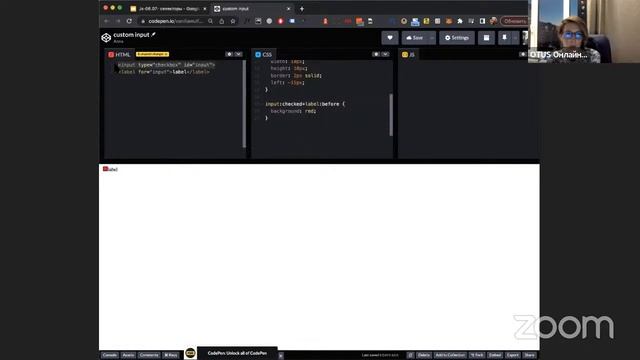Edit the pen title pencil icon

153,35
